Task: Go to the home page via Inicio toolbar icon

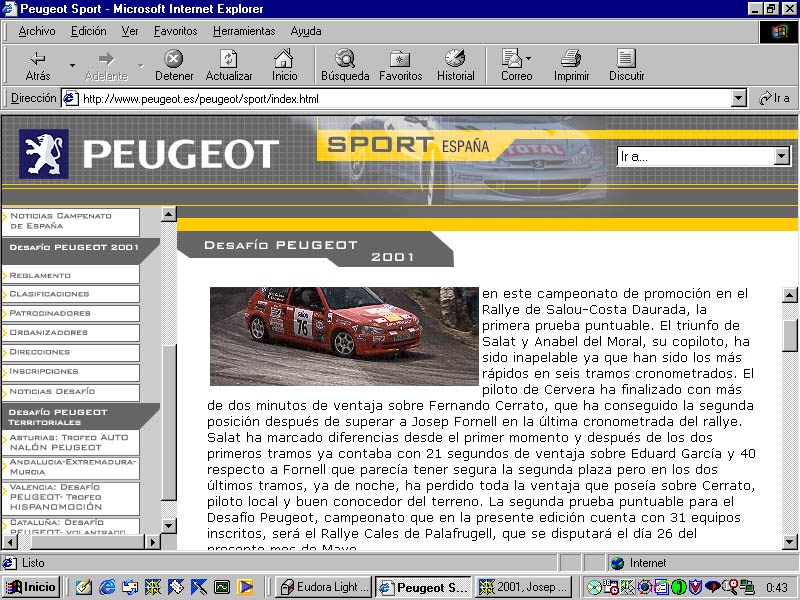Action: [284, 65]
